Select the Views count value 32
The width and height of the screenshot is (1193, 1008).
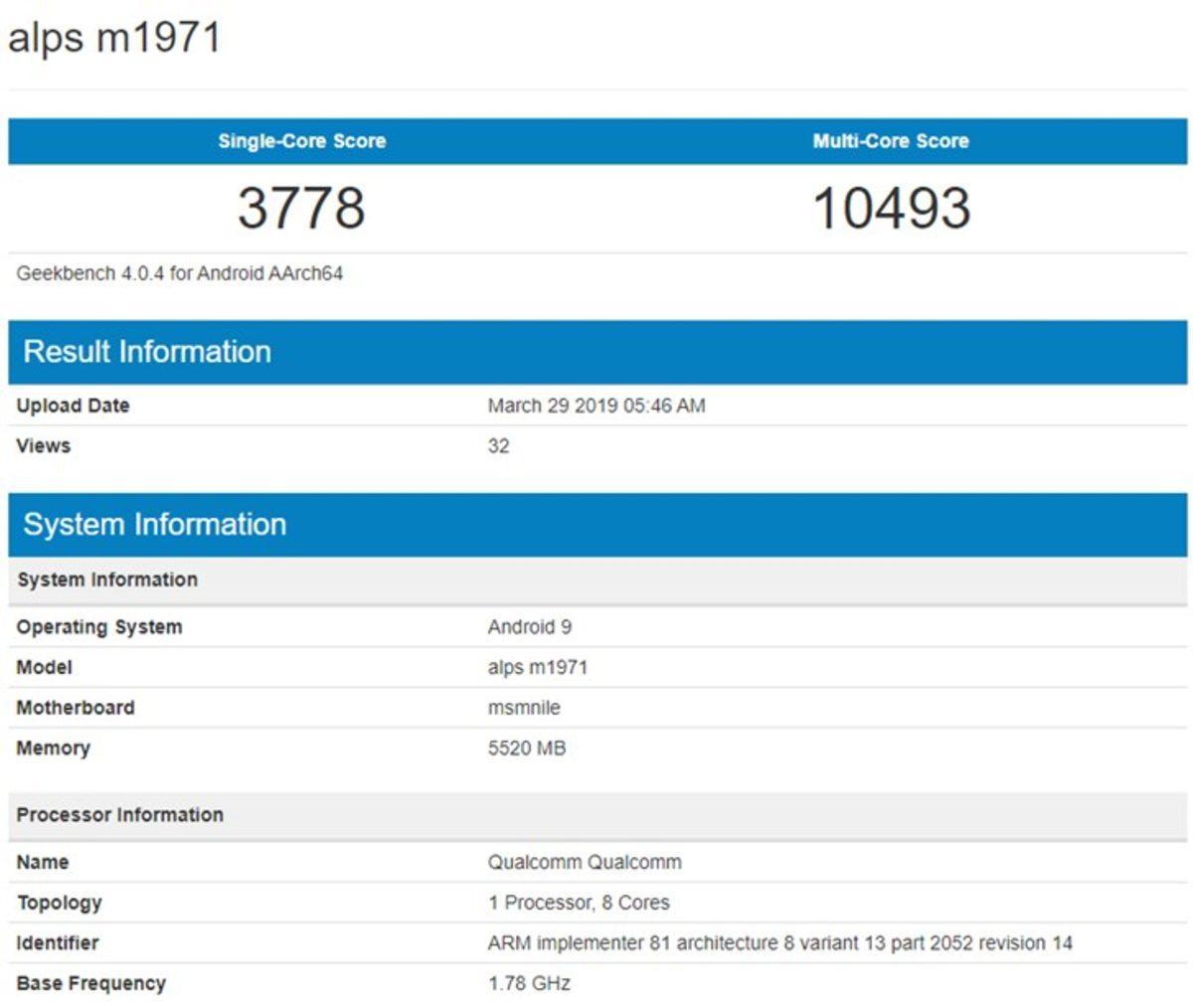coord(498,445)
